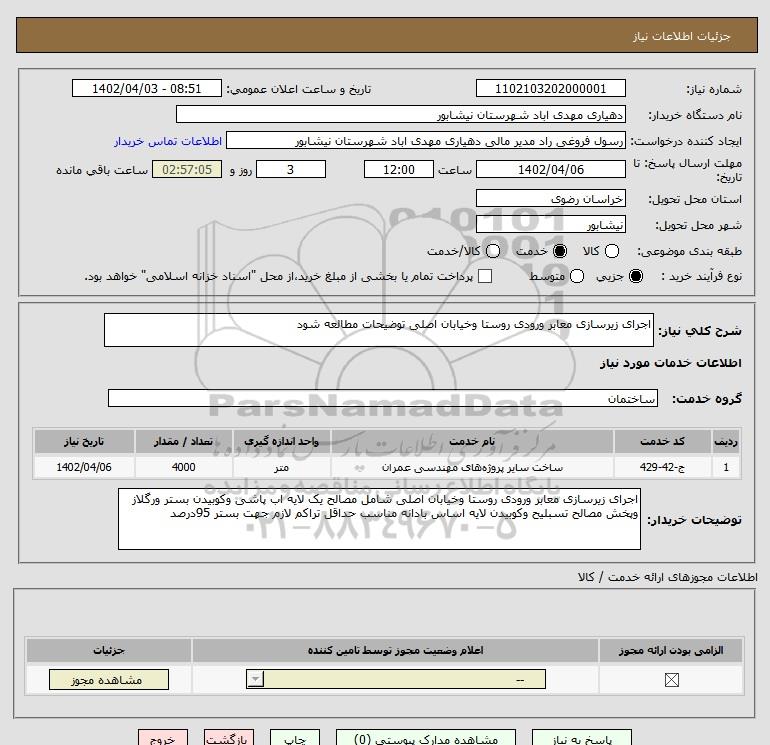Image resolution: width=770 pixels, height=745 pixels.
Task: Click the تاریخ نیاز column header
Action: [84, 441]
